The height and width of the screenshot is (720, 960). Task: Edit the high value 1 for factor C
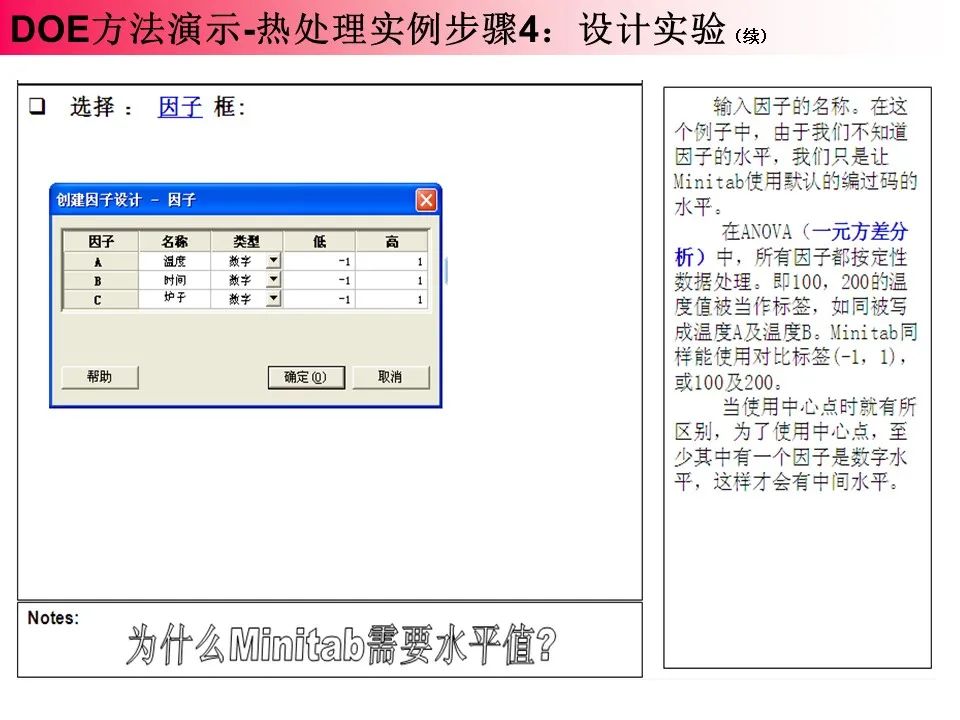click(x=392, y=299)
